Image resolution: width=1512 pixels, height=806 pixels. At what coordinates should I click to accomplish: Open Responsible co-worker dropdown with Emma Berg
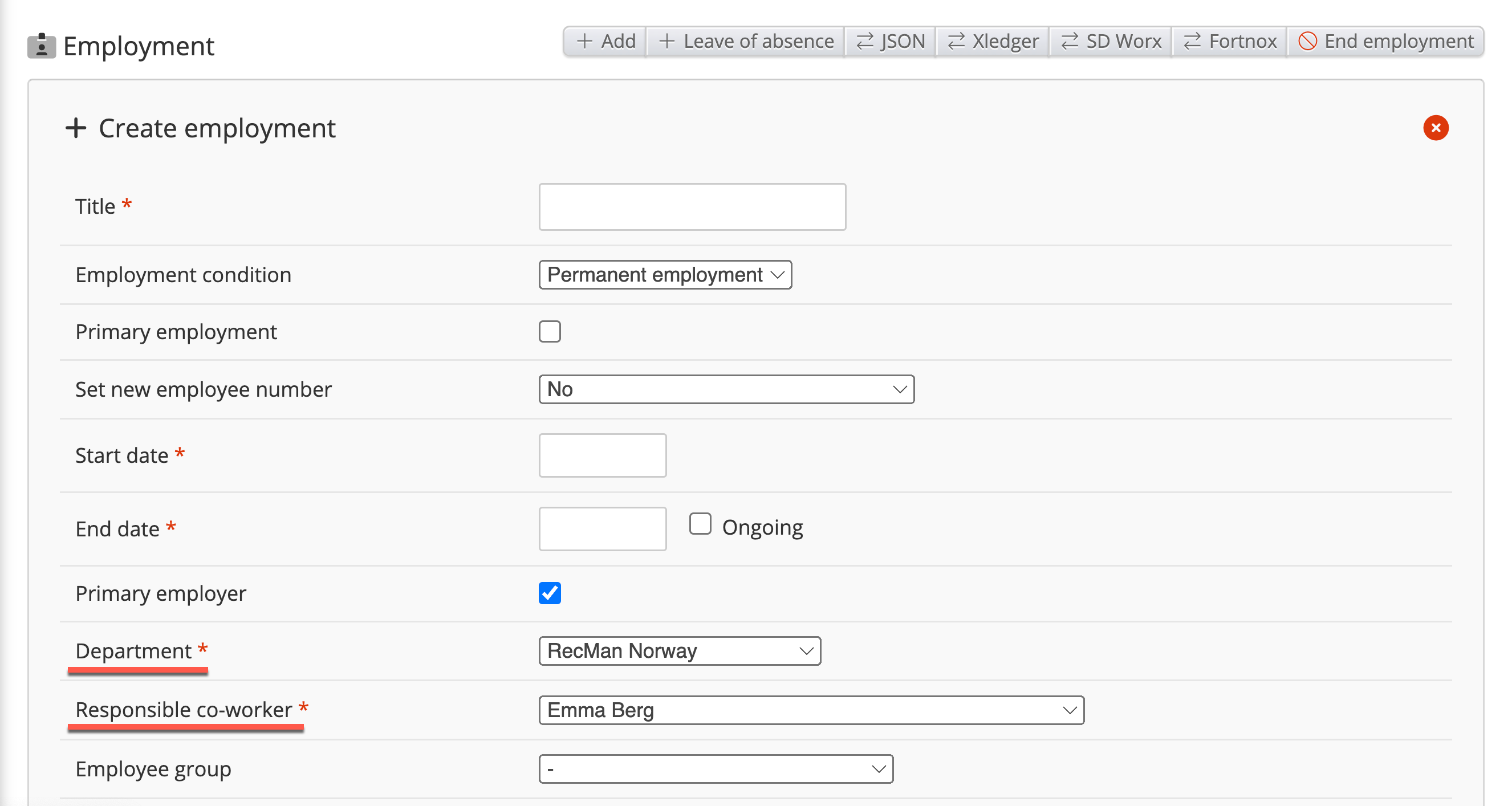click(811, 710)
